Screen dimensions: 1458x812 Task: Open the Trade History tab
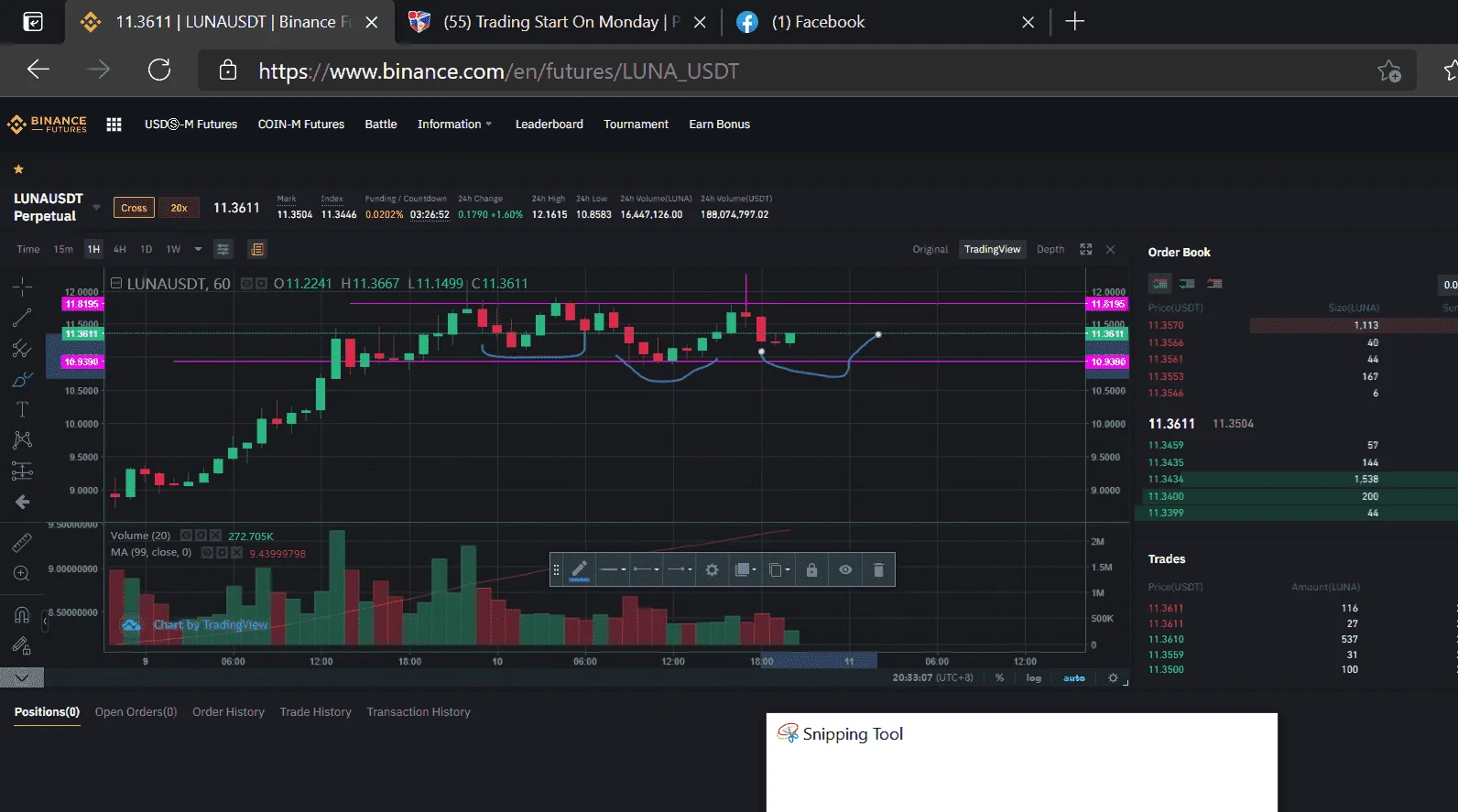point(315,712)
